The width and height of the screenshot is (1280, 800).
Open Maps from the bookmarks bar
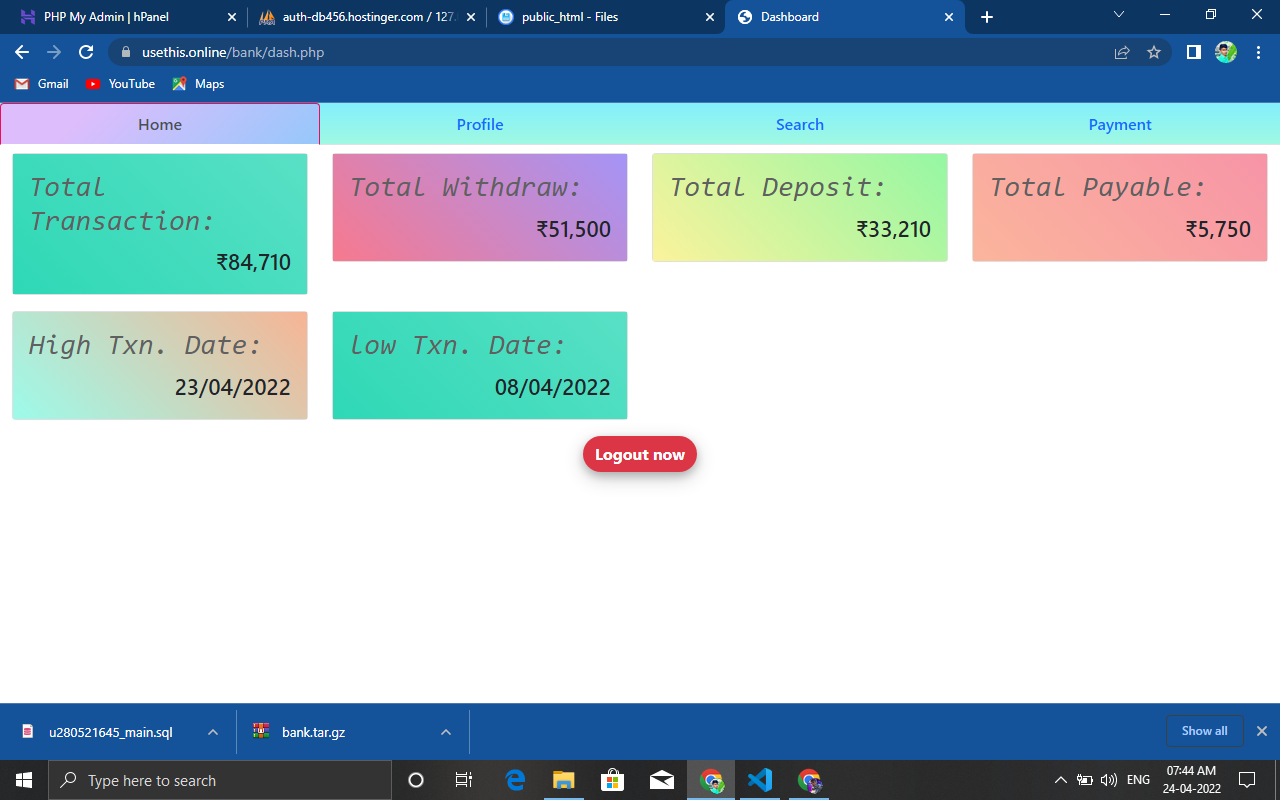coord(197,84)
